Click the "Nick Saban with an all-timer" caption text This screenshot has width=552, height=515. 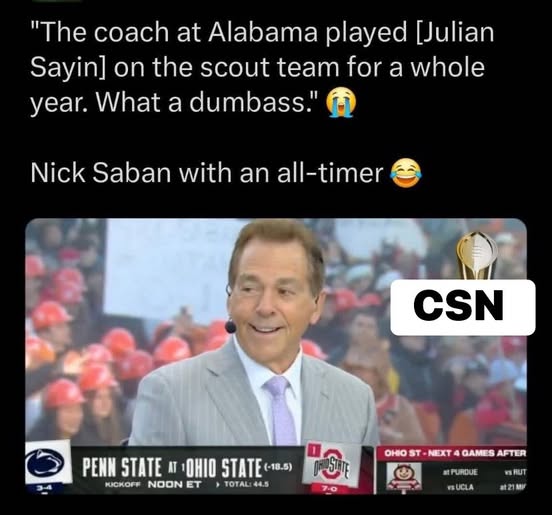click(x=207, y=174)
